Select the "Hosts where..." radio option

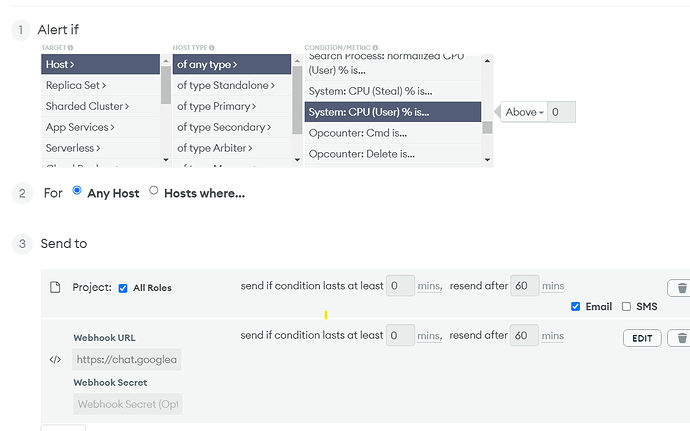(x=153, y=191)
